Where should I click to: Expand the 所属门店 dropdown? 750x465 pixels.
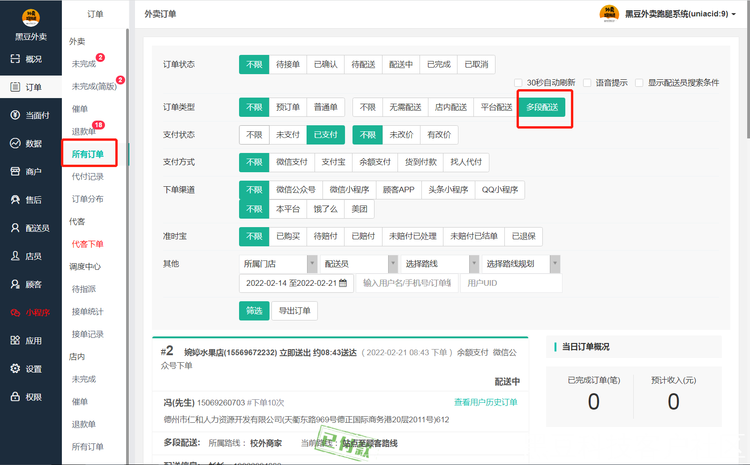pos(276,263)
